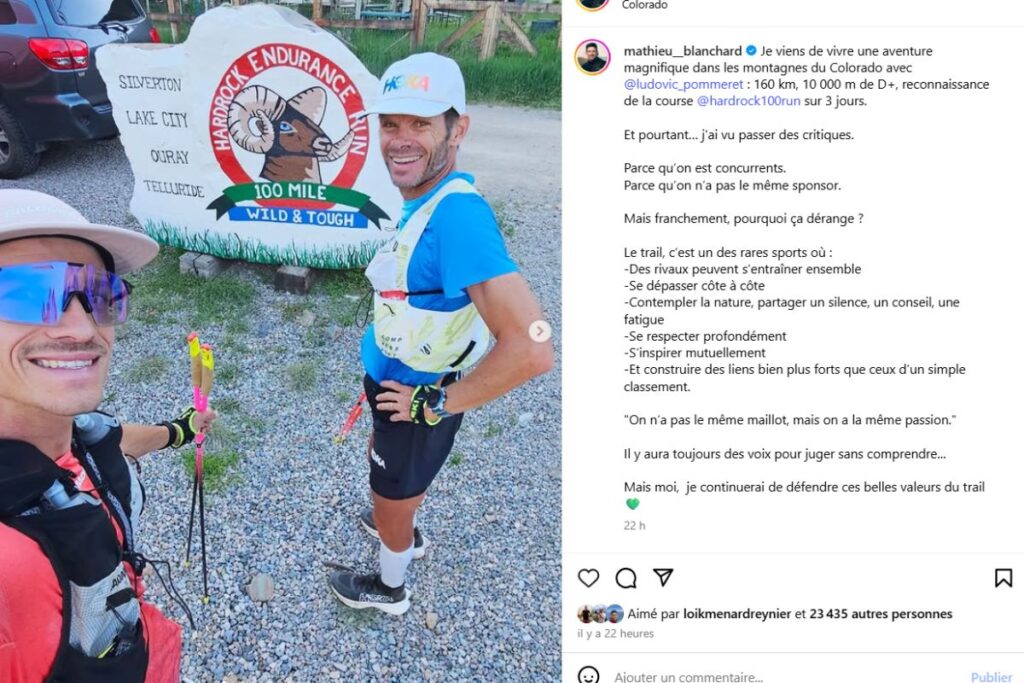The height and width of the screenshot is (683, 1024).
Task: Click the Hardrock selfie photo
Action: pyautogui.click(x=281, y=342)
